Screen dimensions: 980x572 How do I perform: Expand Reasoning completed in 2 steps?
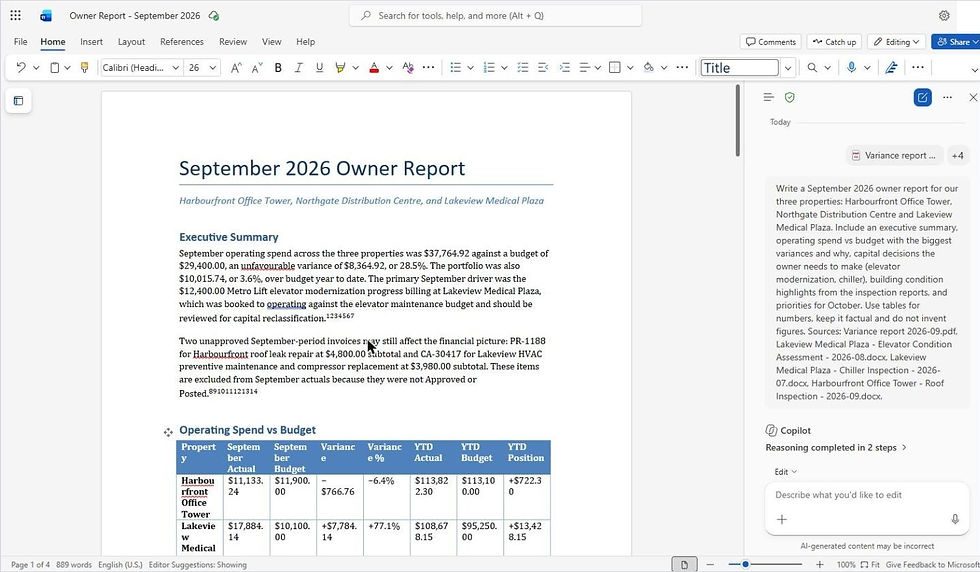click(836, 448)
